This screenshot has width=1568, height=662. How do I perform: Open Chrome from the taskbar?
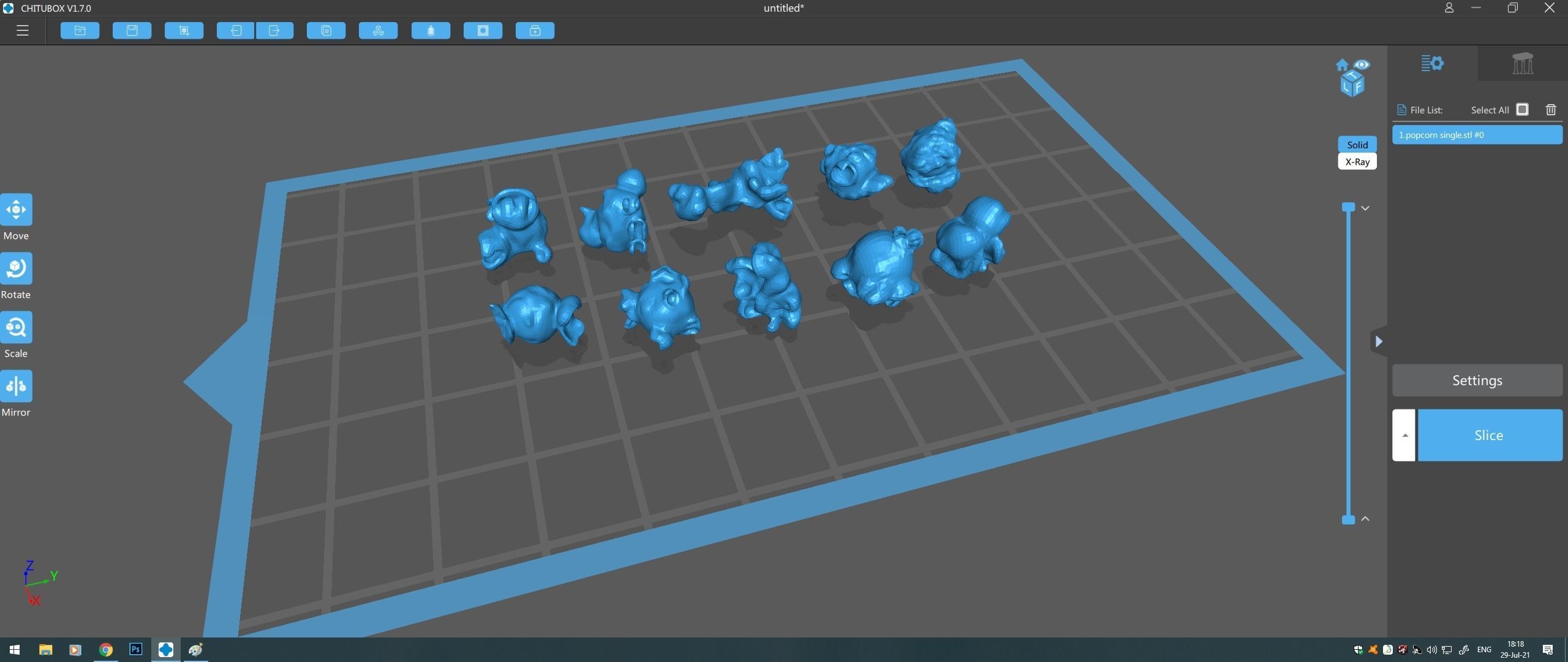pos(105,650)
